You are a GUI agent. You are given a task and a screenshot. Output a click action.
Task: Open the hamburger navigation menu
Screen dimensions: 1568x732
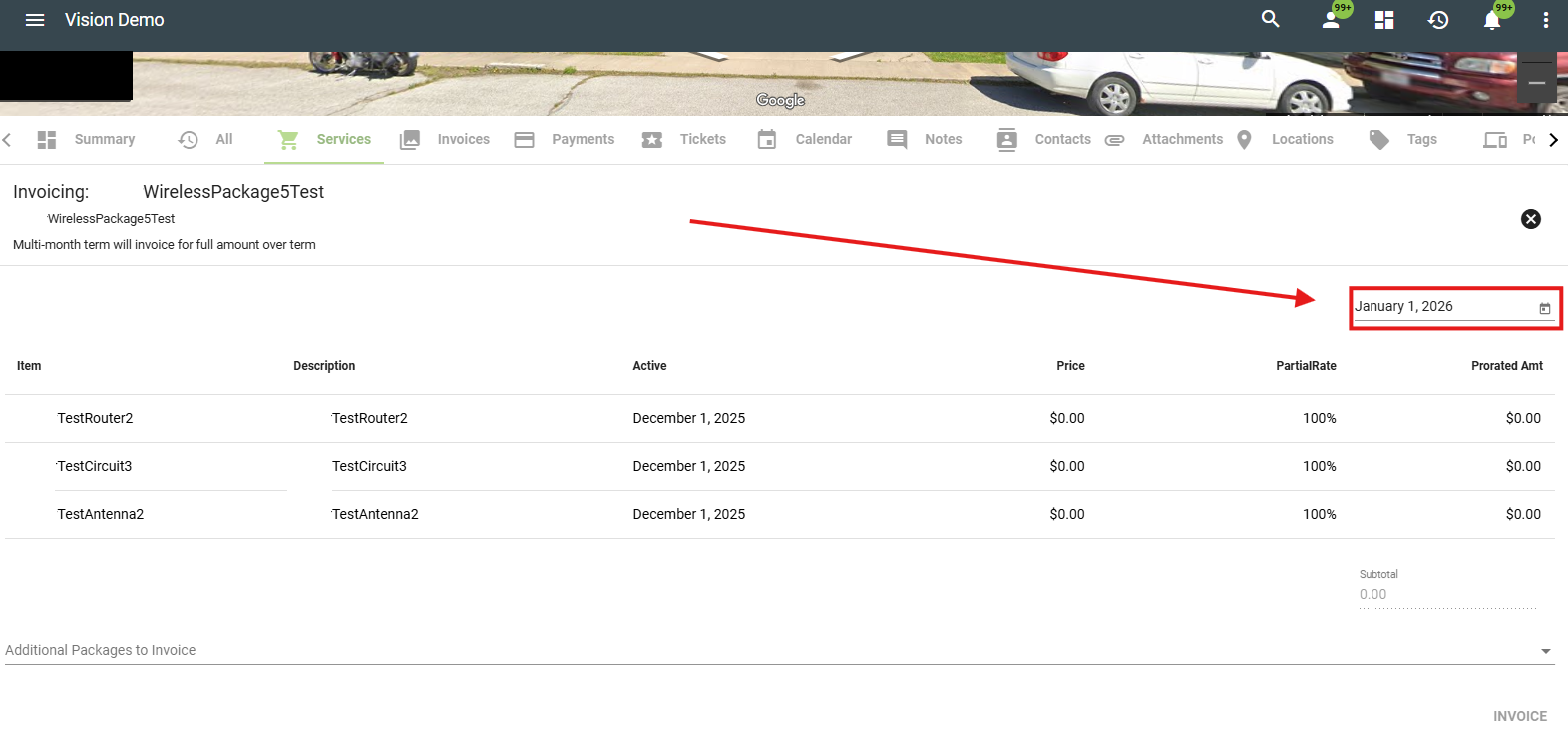click(x=35, y=20)
